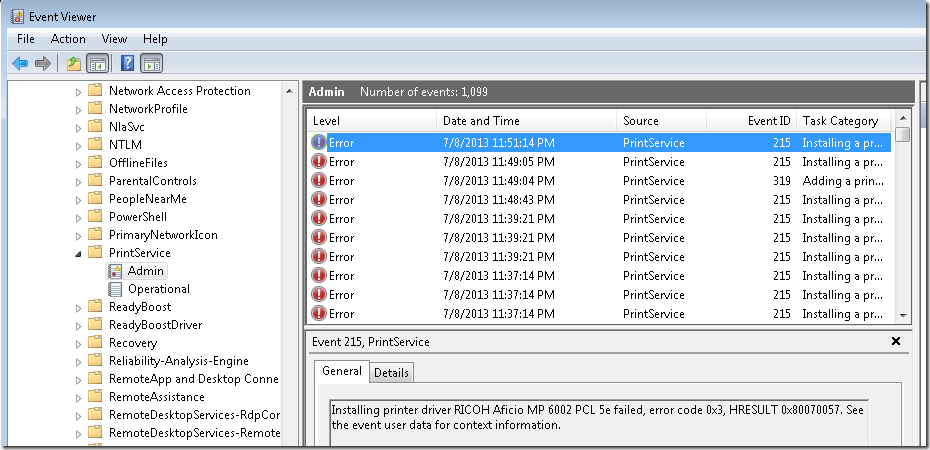This screenshot has height=450, width=930.
Task: Collapse the PrintService folder node
Action: 78,254
